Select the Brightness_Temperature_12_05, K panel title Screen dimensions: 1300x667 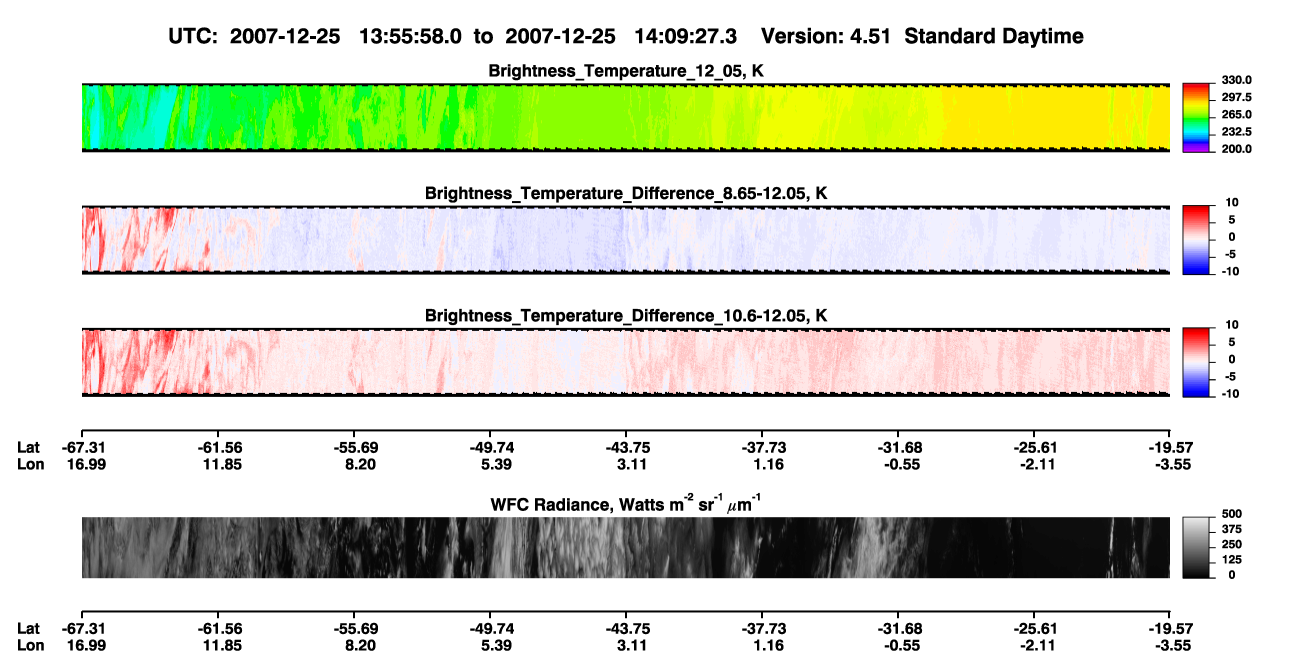point(626,71)
